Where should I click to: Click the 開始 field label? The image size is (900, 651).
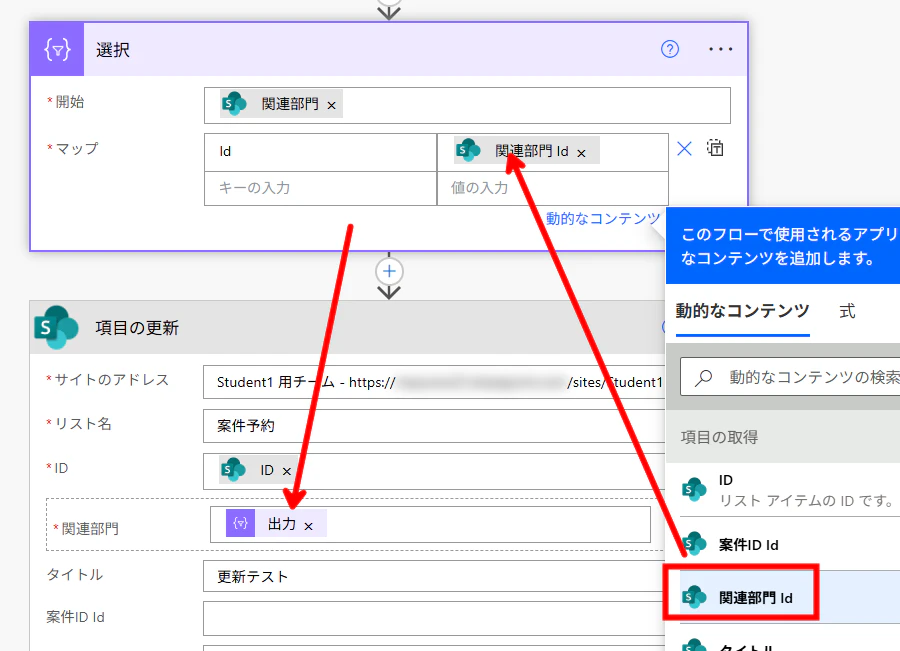pos(69,102)
